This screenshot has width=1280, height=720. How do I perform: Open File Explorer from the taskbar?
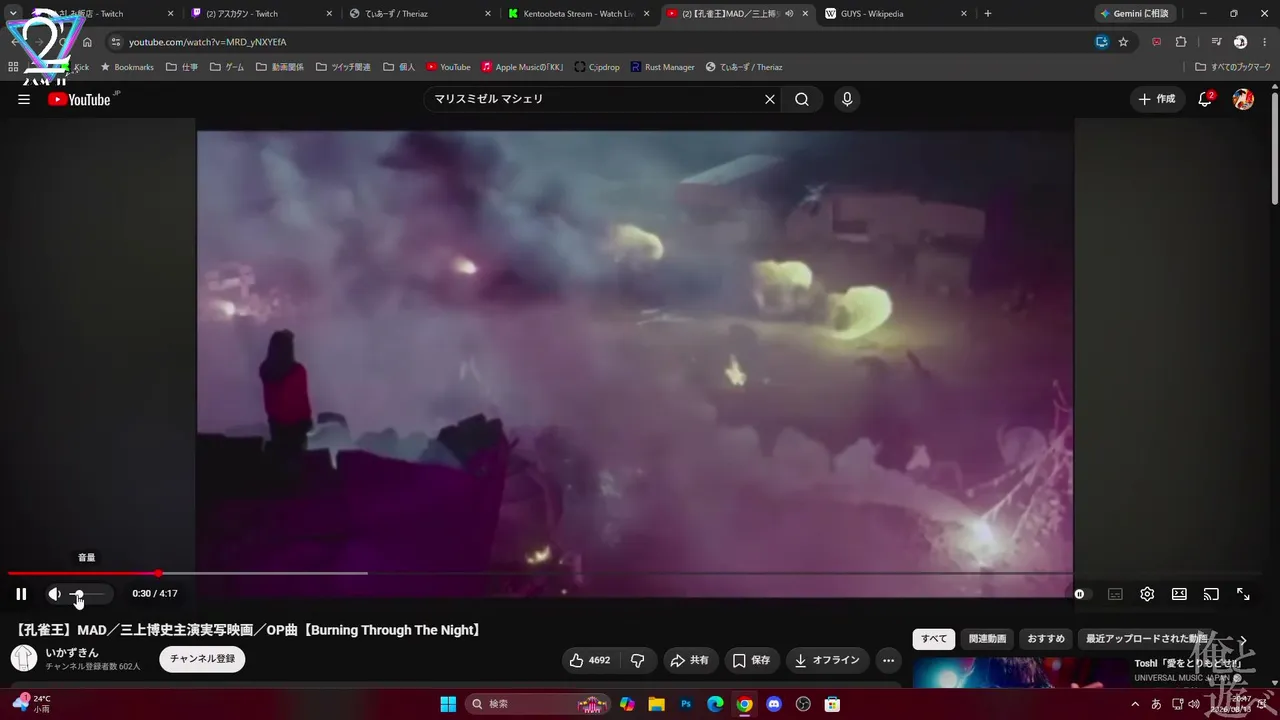tap(657, 704)
